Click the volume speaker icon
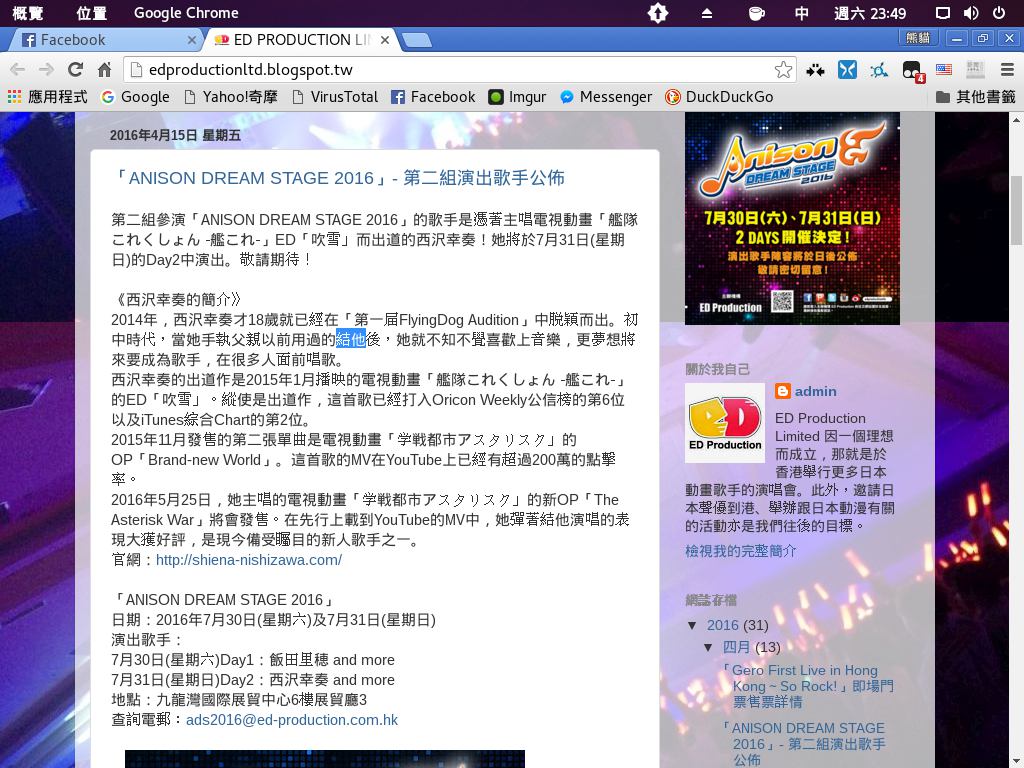 pos(971,13)
